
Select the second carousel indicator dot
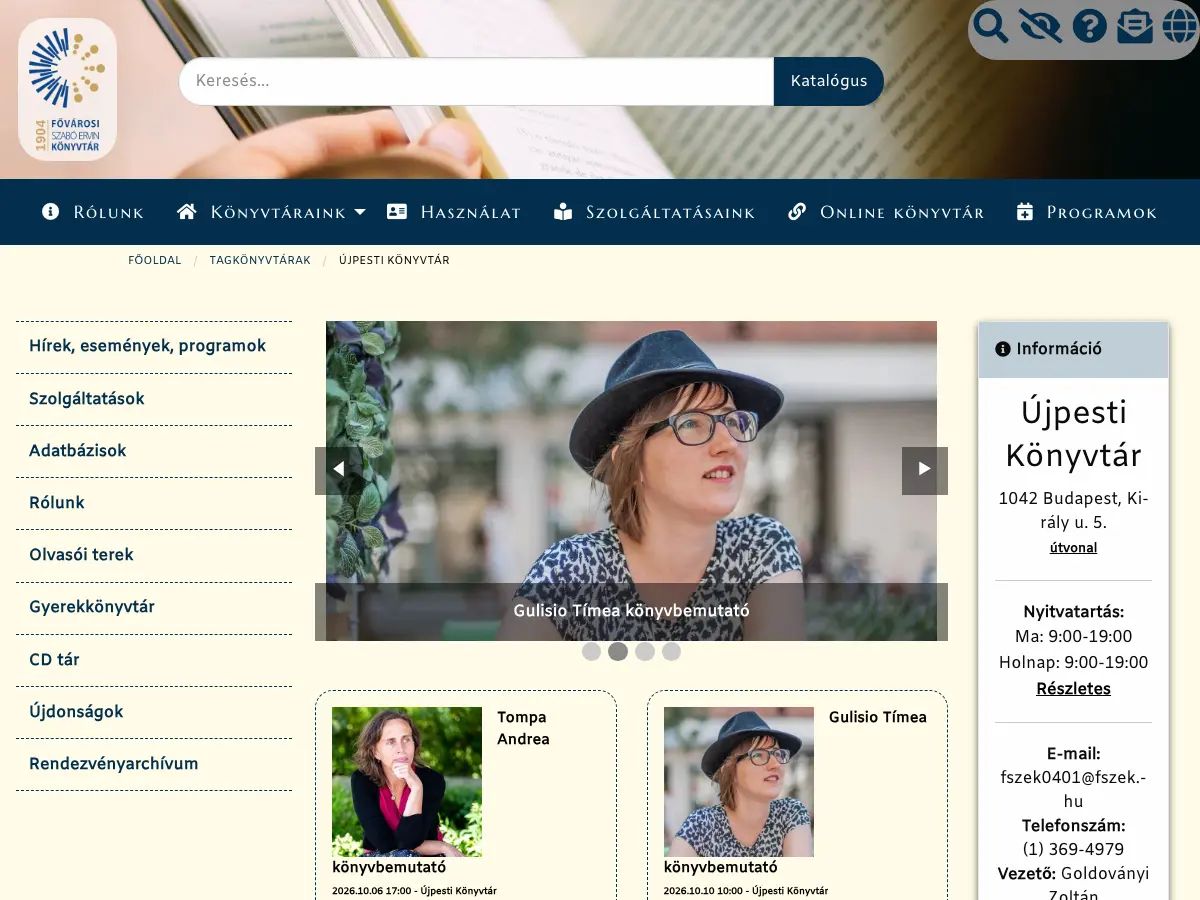[x=618, y=651]
